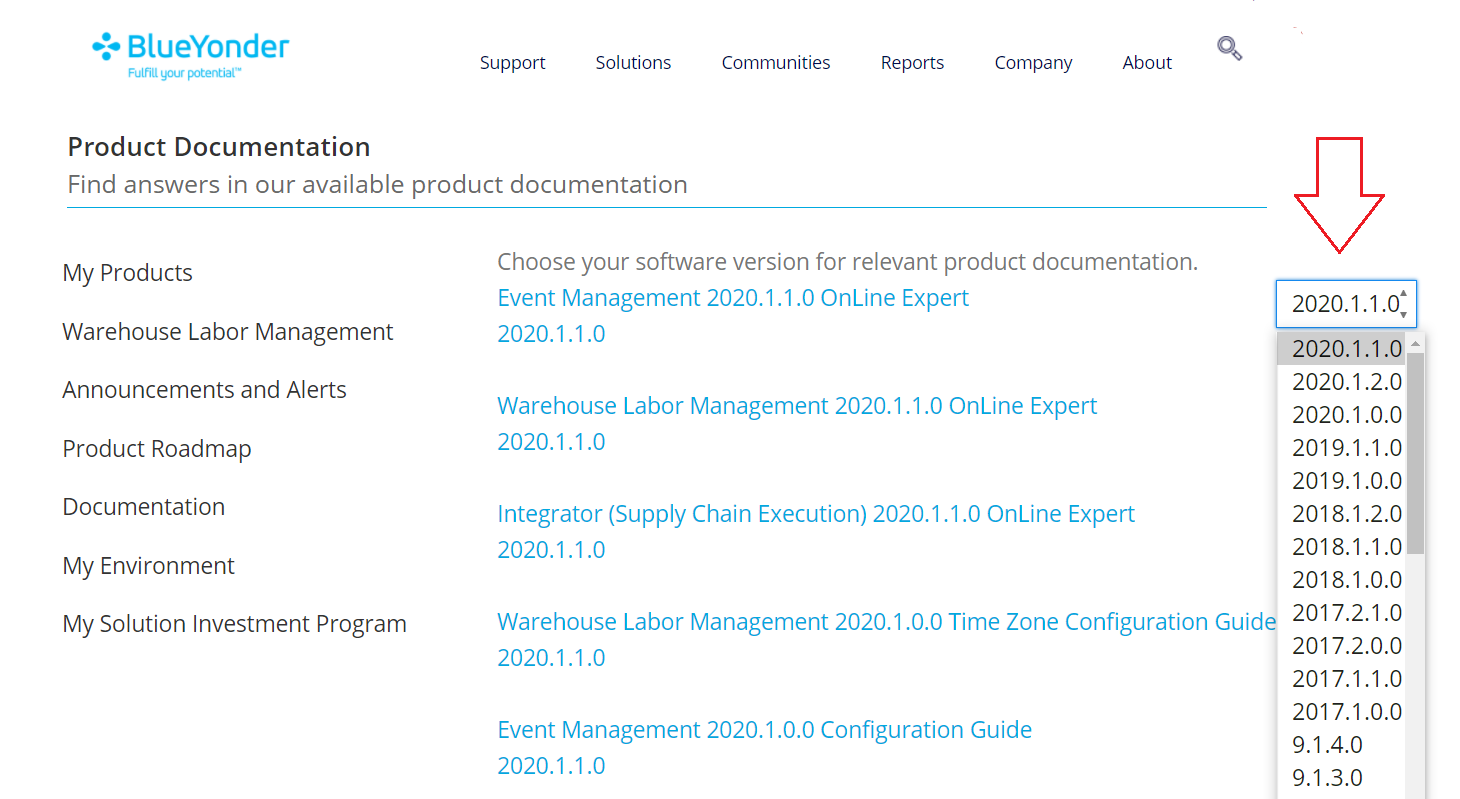The width and height of the screenshot is (1460, 799).
Task: Go to My Products in sidebar
Action: click(x=127, y=273)
